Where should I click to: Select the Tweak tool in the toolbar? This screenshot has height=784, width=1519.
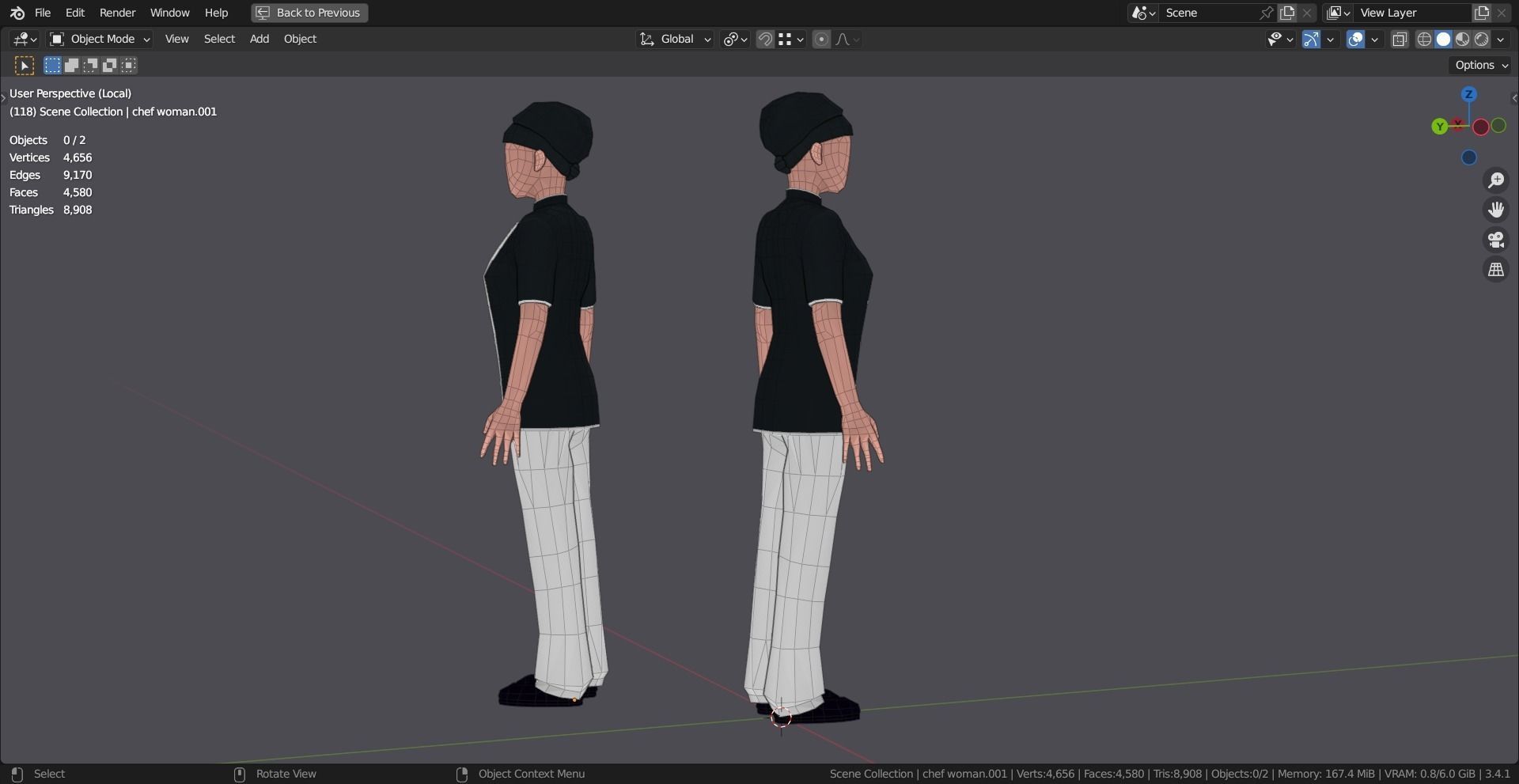coord(24,65)
